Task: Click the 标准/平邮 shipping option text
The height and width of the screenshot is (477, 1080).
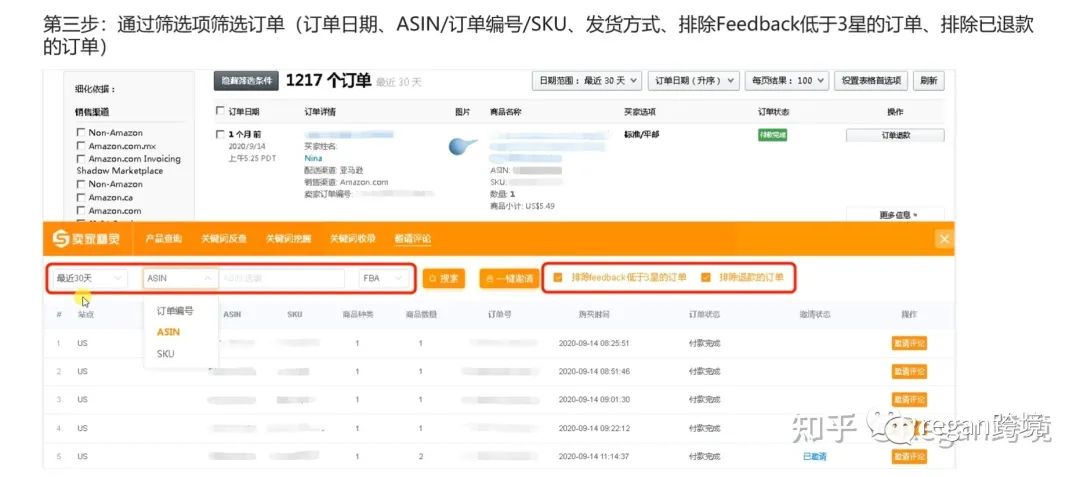Action: click(641, 134)
